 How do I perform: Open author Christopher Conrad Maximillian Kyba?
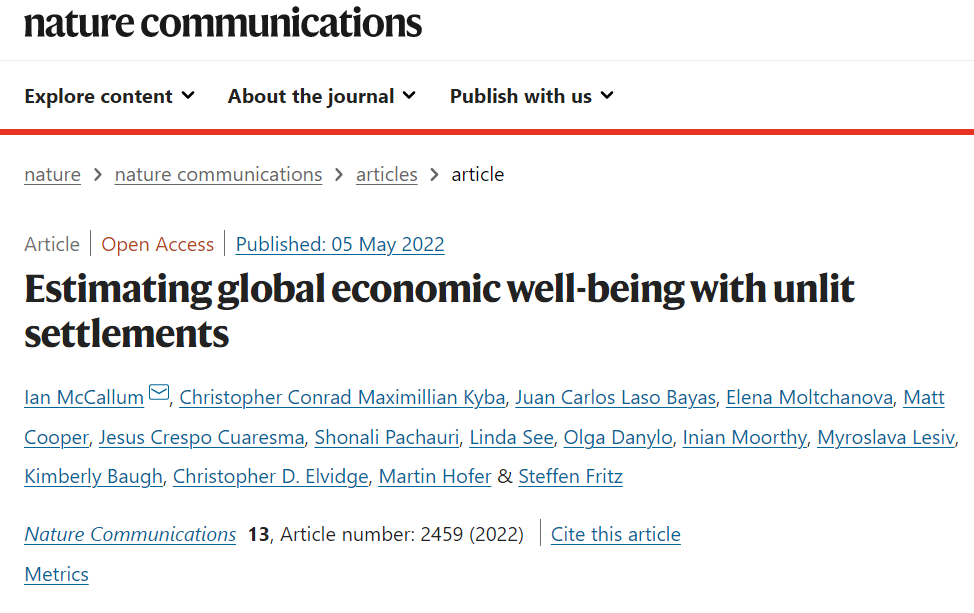(342, 397)
